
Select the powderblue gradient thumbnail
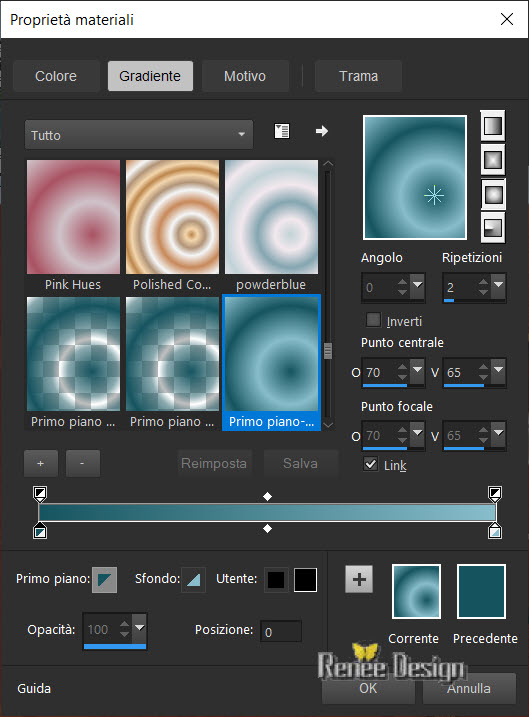coord(271,217)
